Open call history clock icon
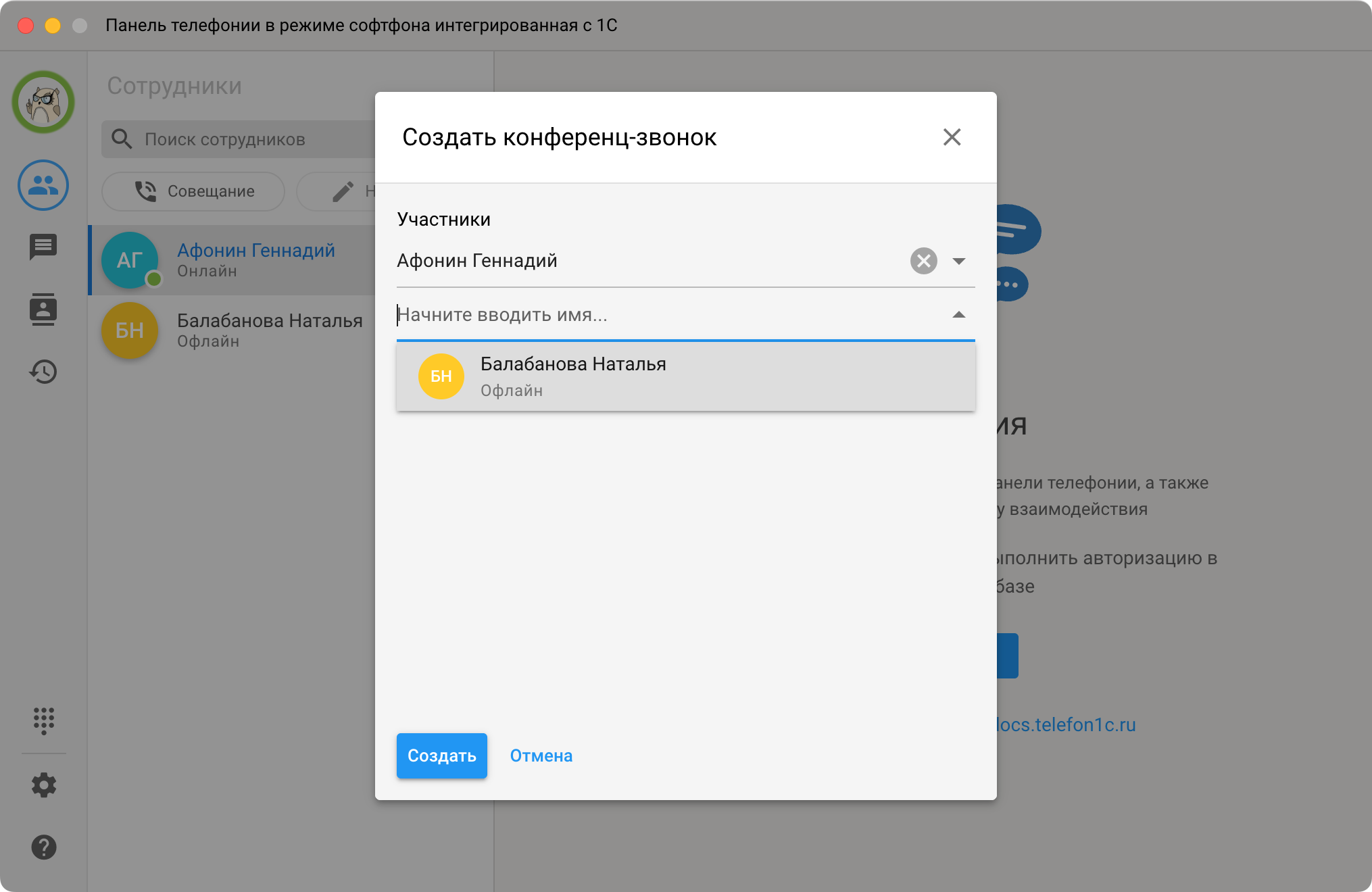 tap(43, 372)
